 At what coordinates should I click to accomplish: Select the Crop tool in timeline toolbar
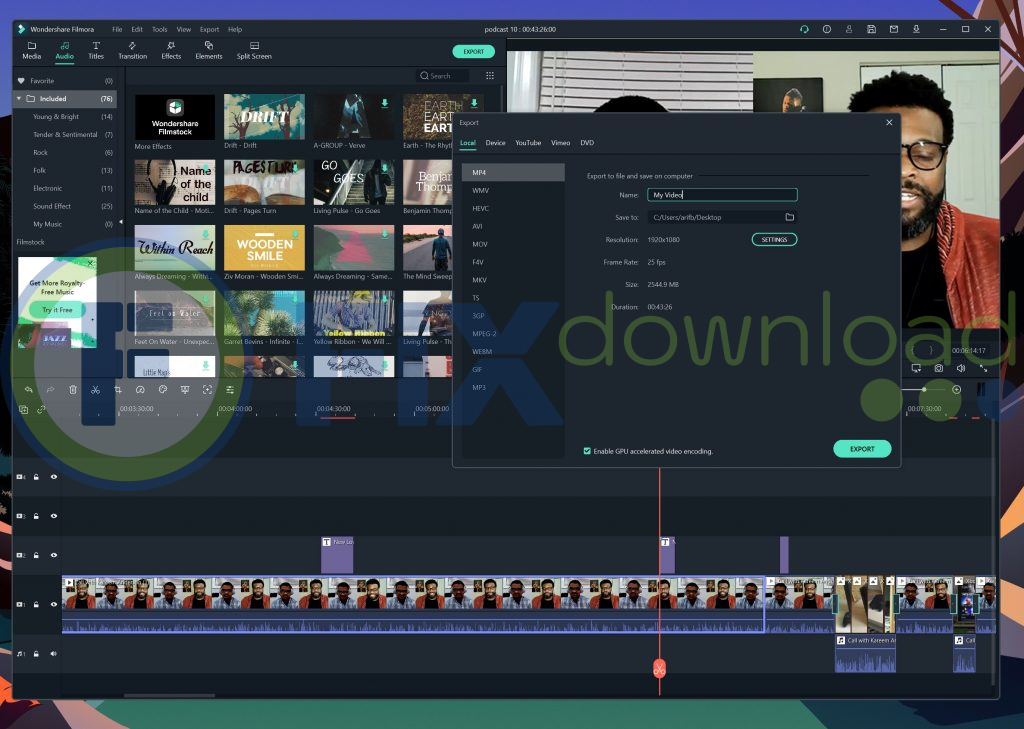pos(118,389)
